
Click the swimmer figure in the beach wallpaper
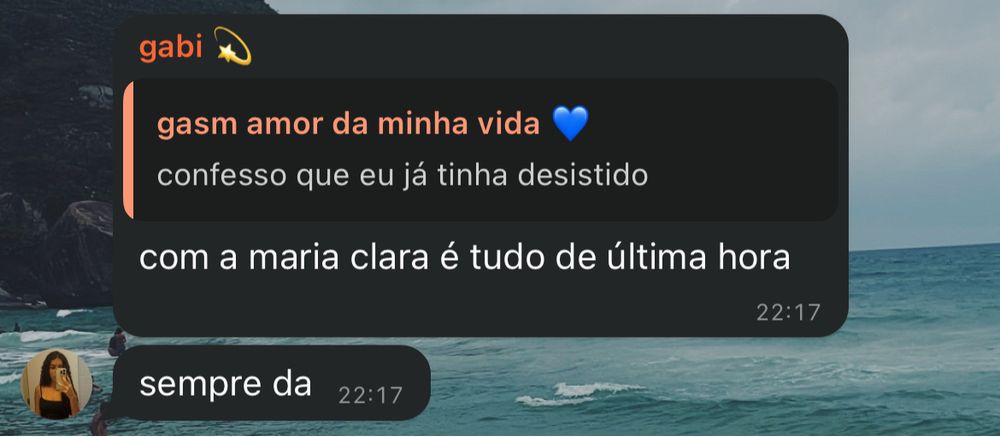(x=117, y=343)
